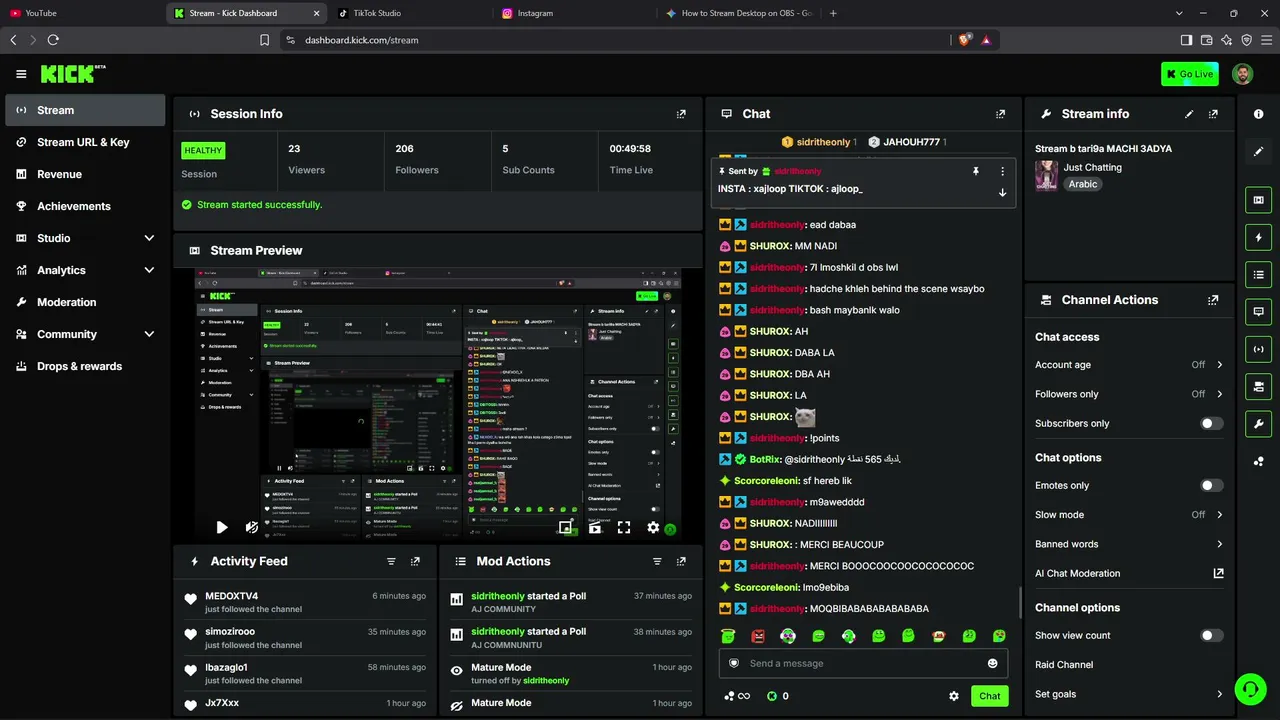This screenshot has height=720, width=1280.
Task: Open the support headset bubble
Action: point(1249,689)
